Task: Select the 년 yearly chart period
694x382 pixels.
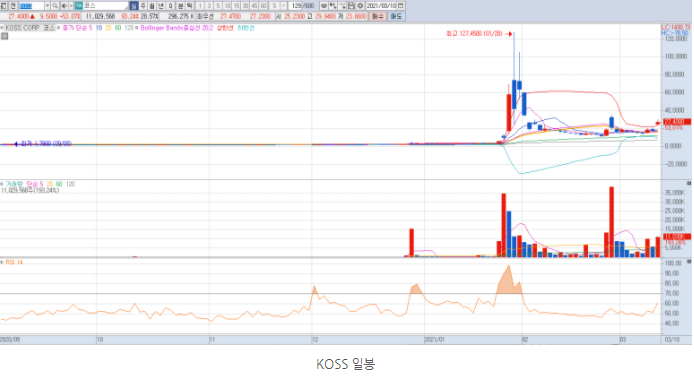Action: click(161, 6)
